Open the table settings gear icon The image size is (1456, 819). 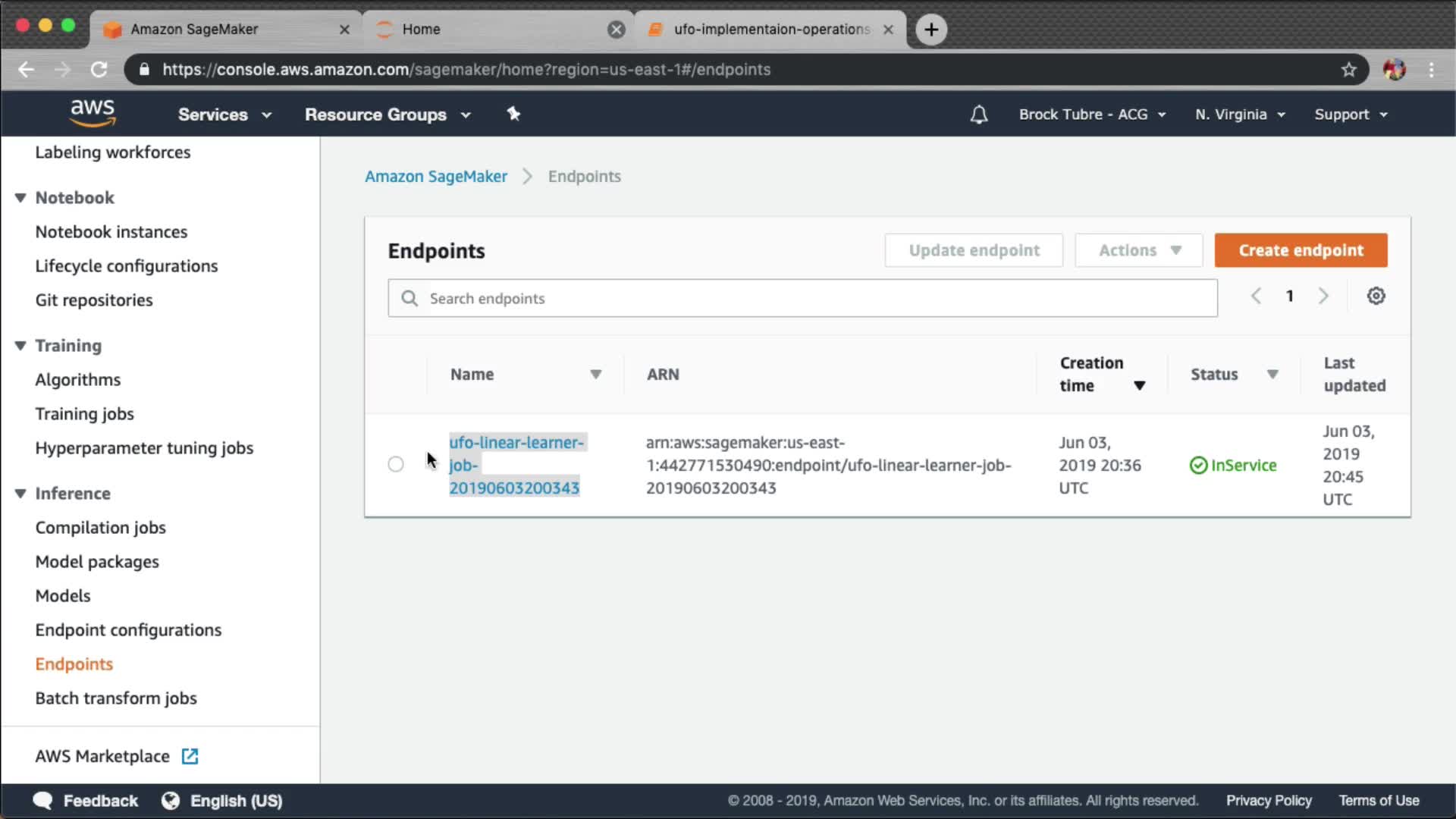pyautogui.click(x=1376, y=296)
